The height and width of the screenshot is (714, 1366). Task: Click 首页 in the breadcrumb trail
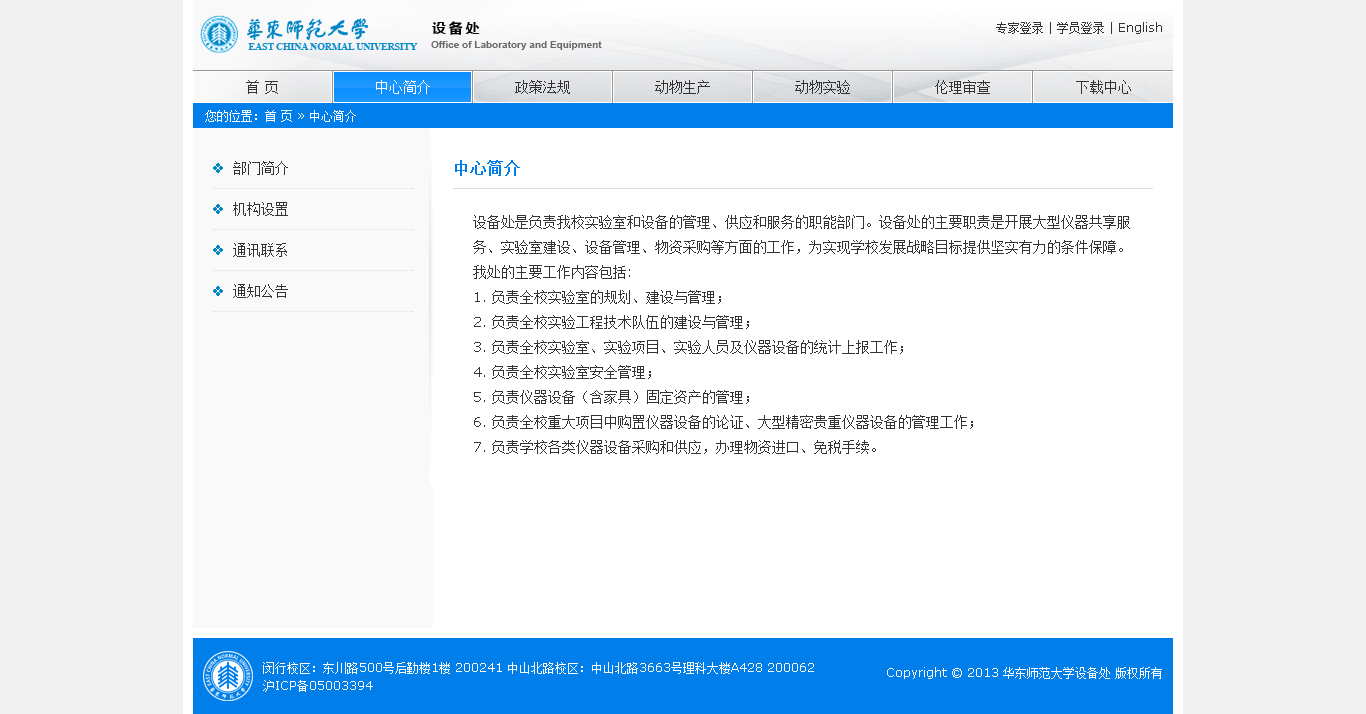pyautogui.click(x=278, y=116)
